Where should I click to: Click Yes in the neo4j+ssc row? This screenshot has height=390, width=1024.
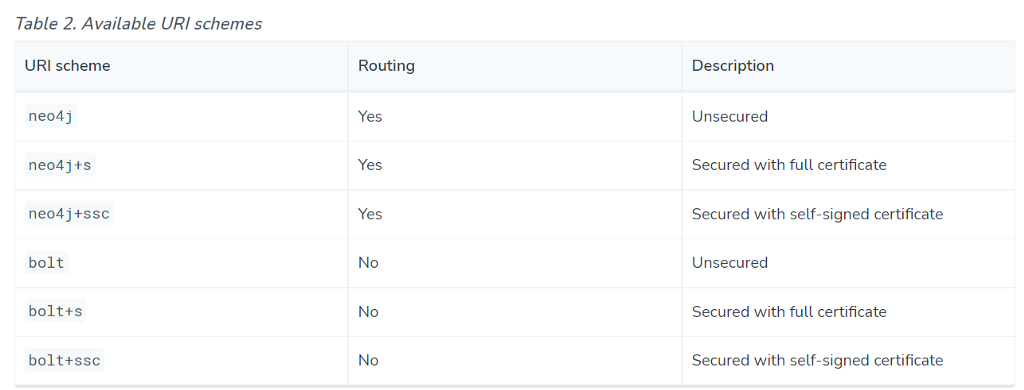click(x=370, y=214)
